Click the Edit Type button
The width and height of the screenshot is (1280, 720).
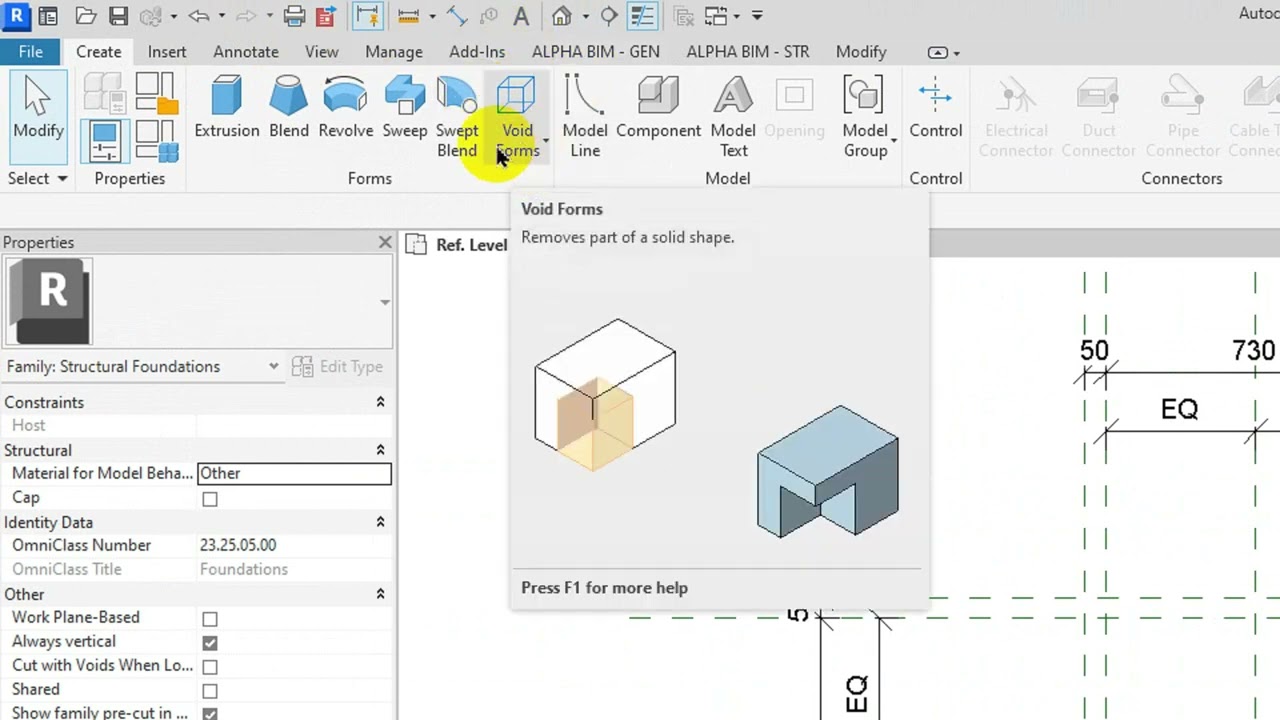pos(337,367)
